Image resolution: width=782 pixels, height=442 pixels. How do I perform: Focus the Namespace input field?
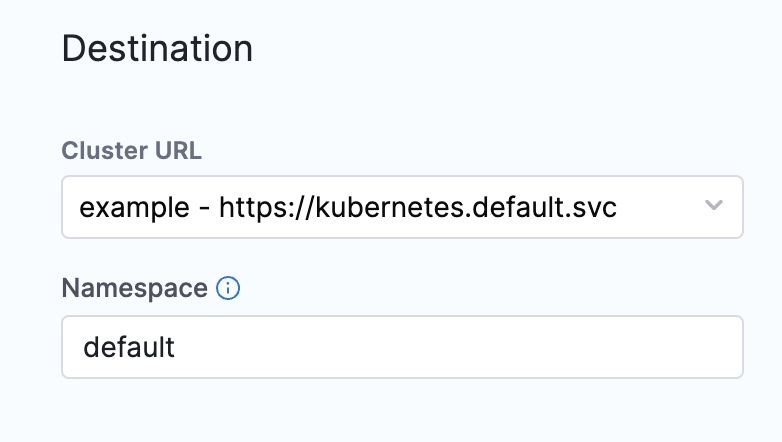402,347
